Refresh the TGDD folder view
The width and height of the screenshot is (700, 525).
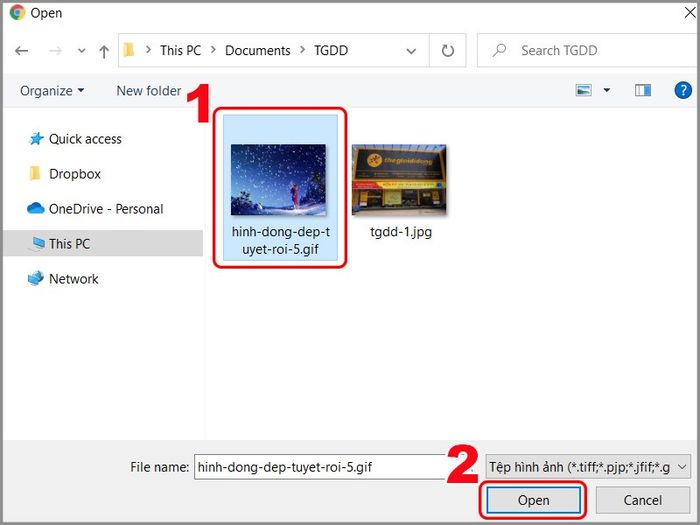point(447,51)
